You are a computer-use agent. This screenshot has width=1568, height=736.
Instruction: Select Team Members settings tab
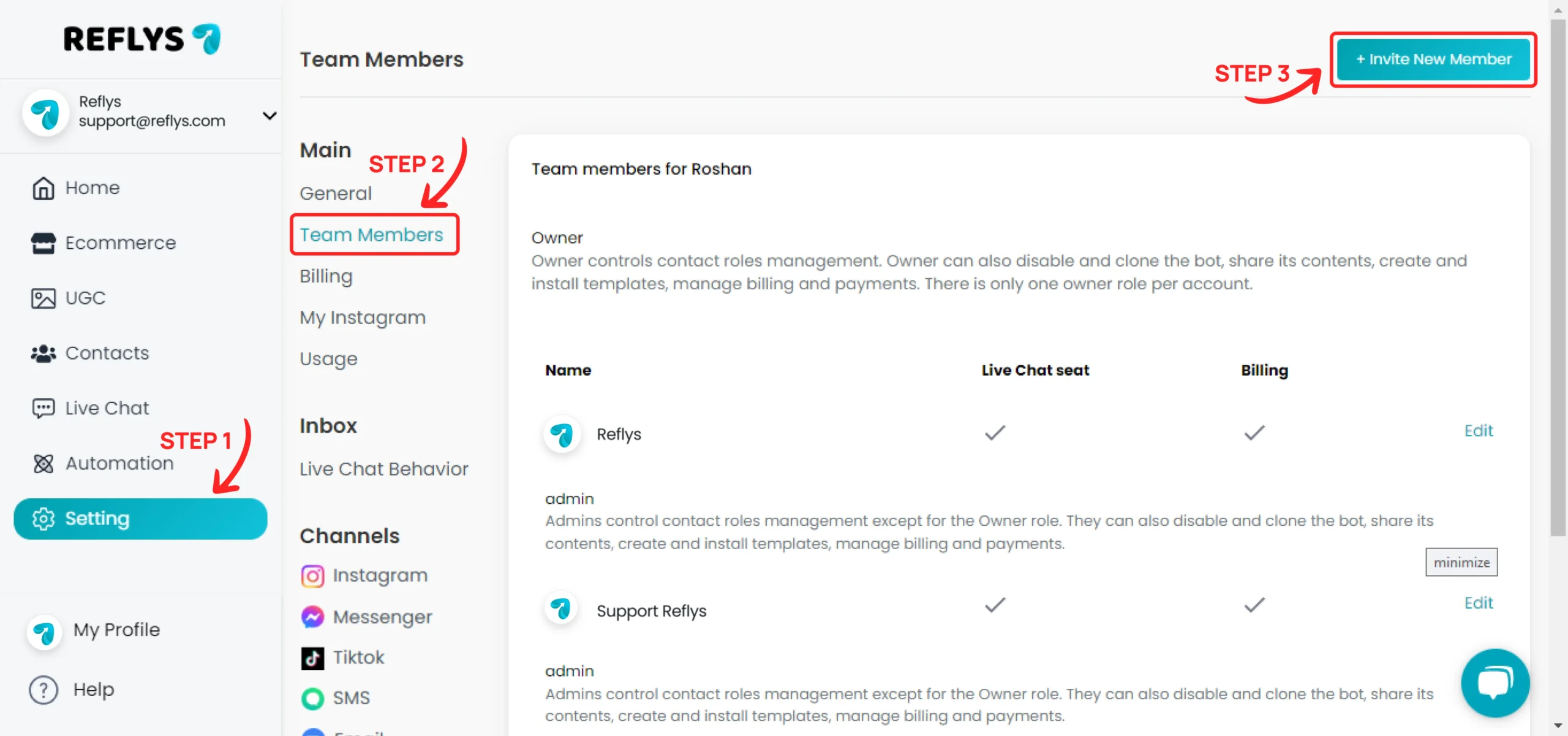[371, 235]
